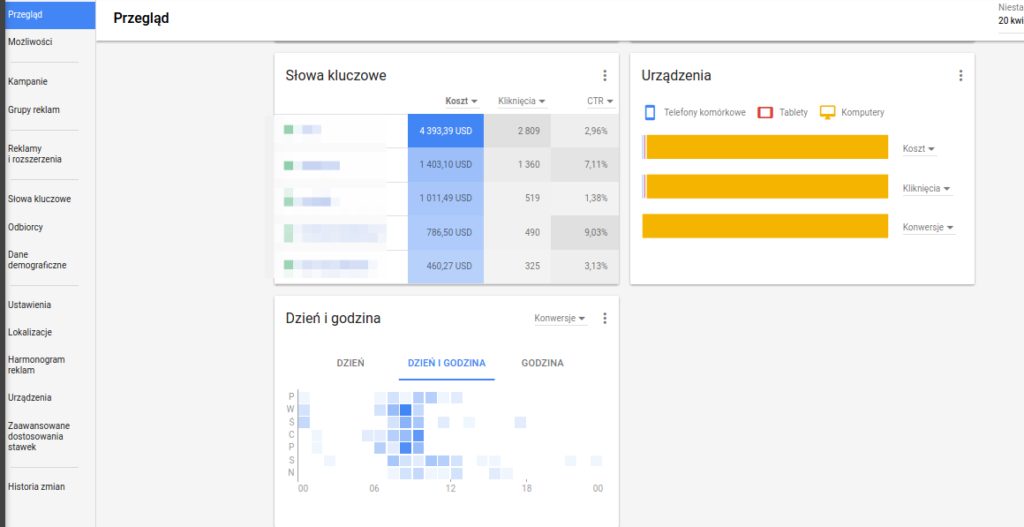Viewport: 1024px width, 527px height.
Task: Switch to the DZIEŃ tab
Action: (350, 363)
